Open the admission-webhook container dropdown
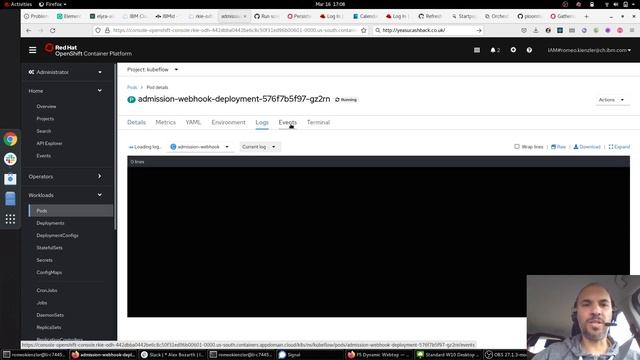The height and width of the screenshot is (360, 640). tap(200, 147)
